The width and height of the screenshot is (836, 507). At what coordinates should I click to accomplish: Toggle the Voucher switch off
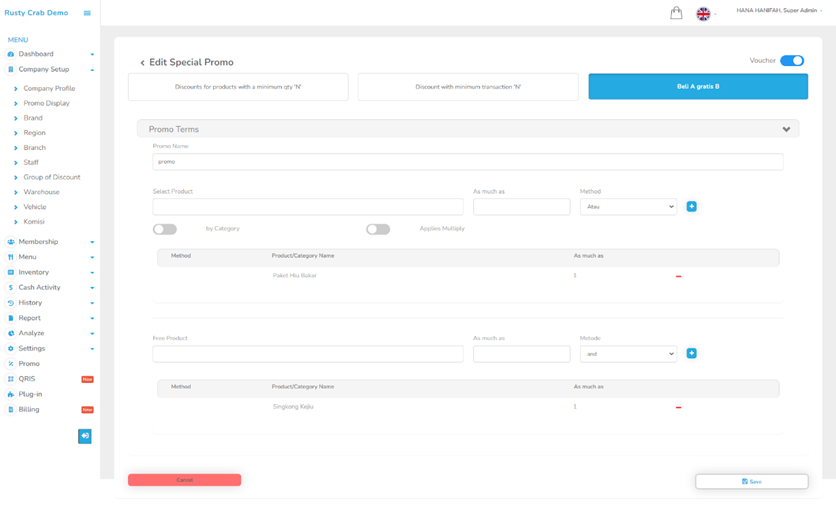click(792, 61)
